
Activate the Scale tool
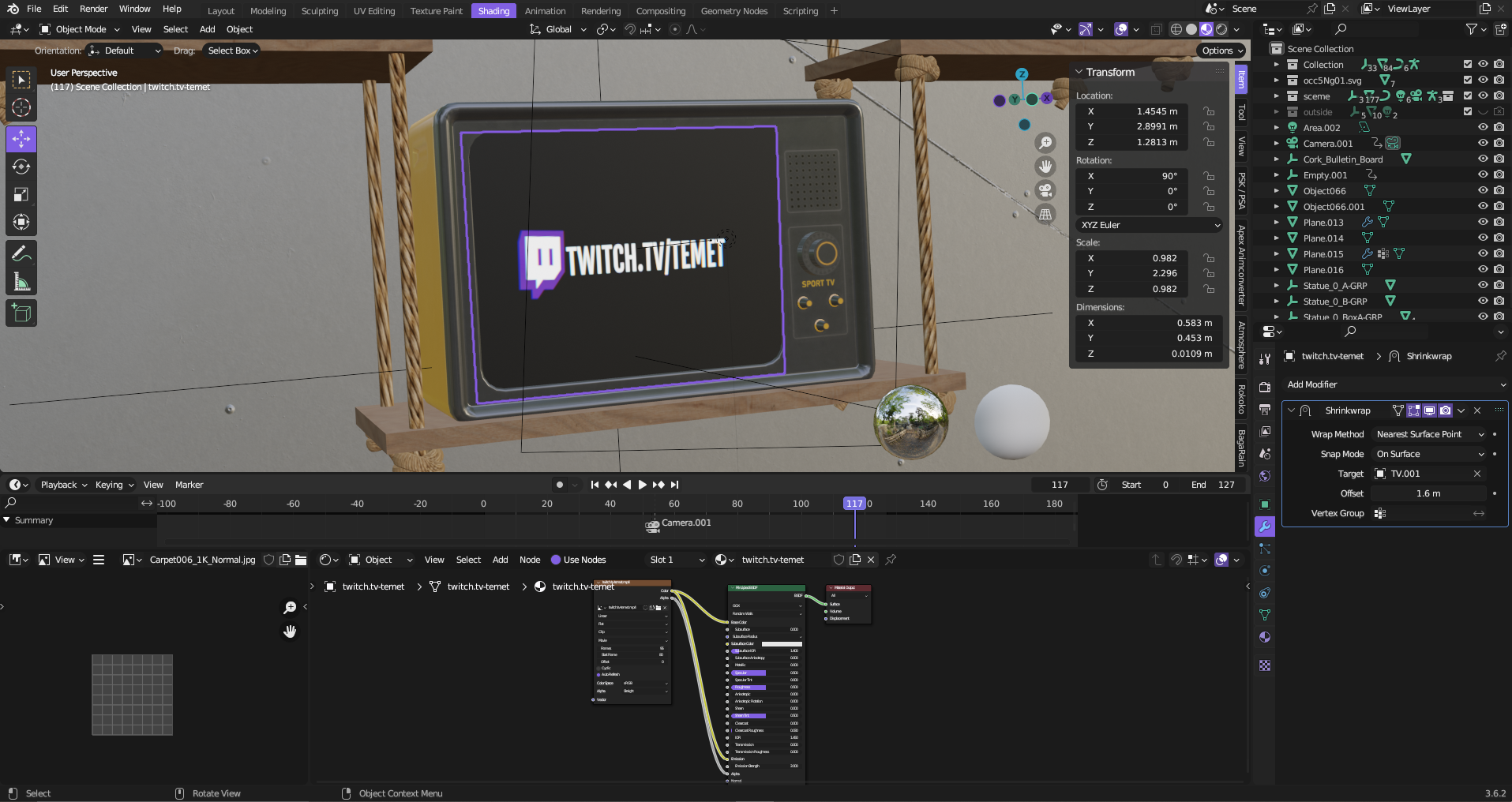[x=21, y=194]
